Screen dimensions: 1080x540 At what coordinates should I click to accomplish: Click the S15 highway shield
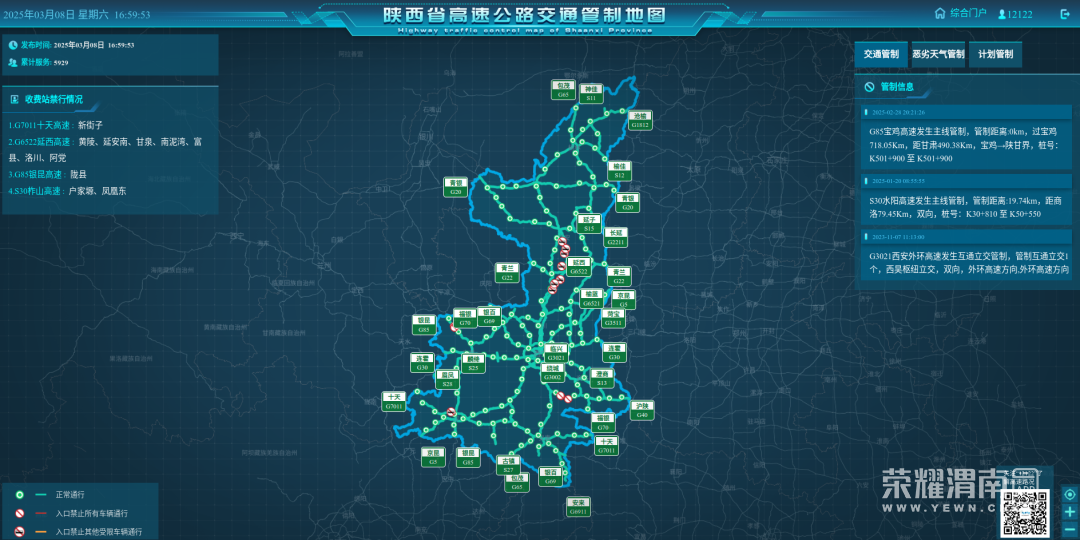tap(588, 223)
